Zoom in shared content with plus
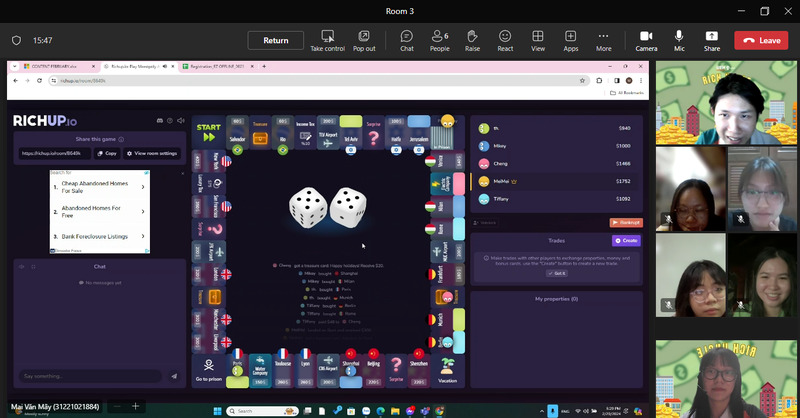The height and width of the screenshot is (418, 800). (x=135, y=406)
